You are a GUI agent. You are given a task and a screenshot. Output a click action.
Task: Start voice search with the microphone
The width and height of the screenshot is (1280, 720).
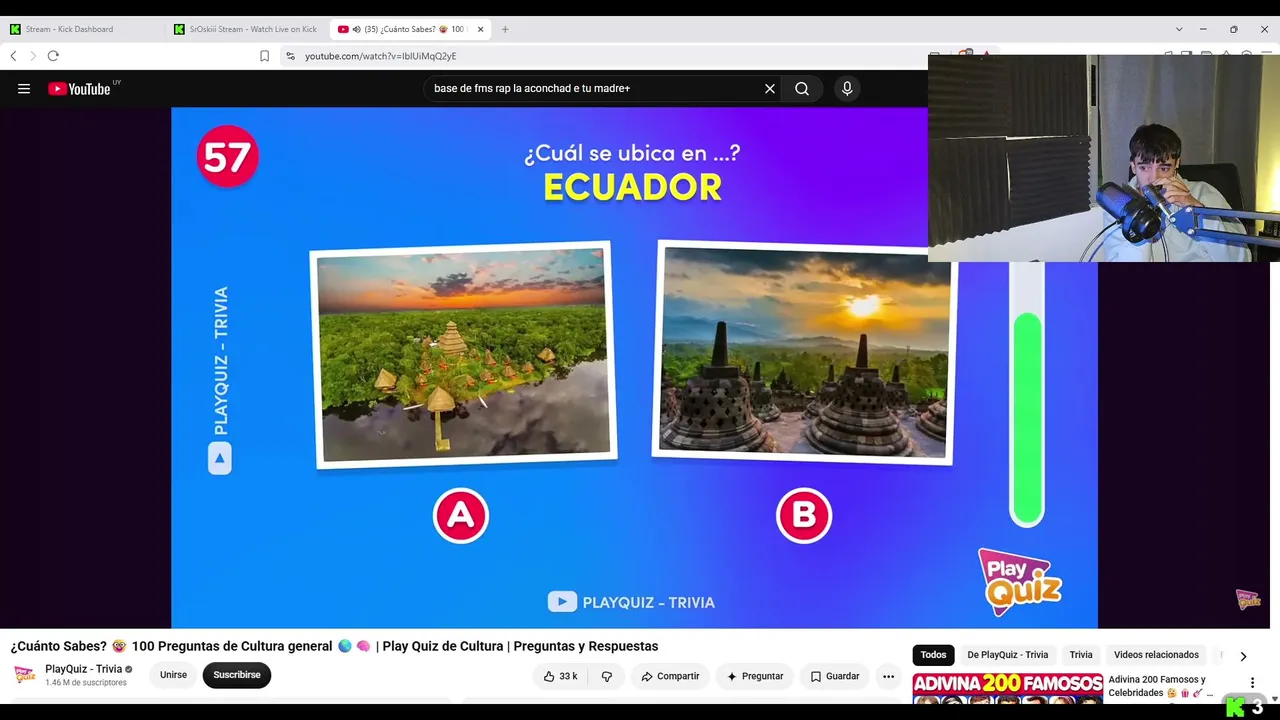point(847,89)
